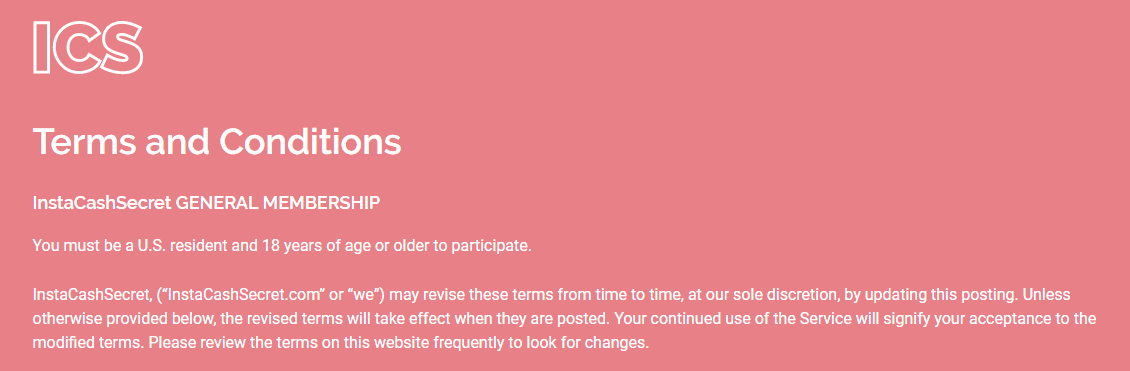The height and width of the screenshot is (371, 1130).
Task: Click the Please review the terms sentence
Action: [399, 342]
